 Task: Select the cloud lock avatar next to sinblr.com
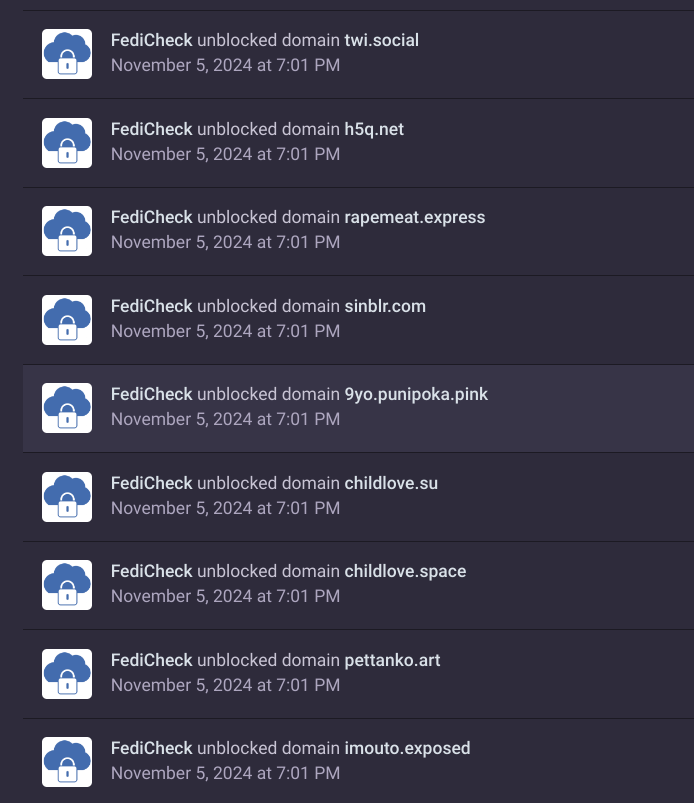tap(67, 320)
